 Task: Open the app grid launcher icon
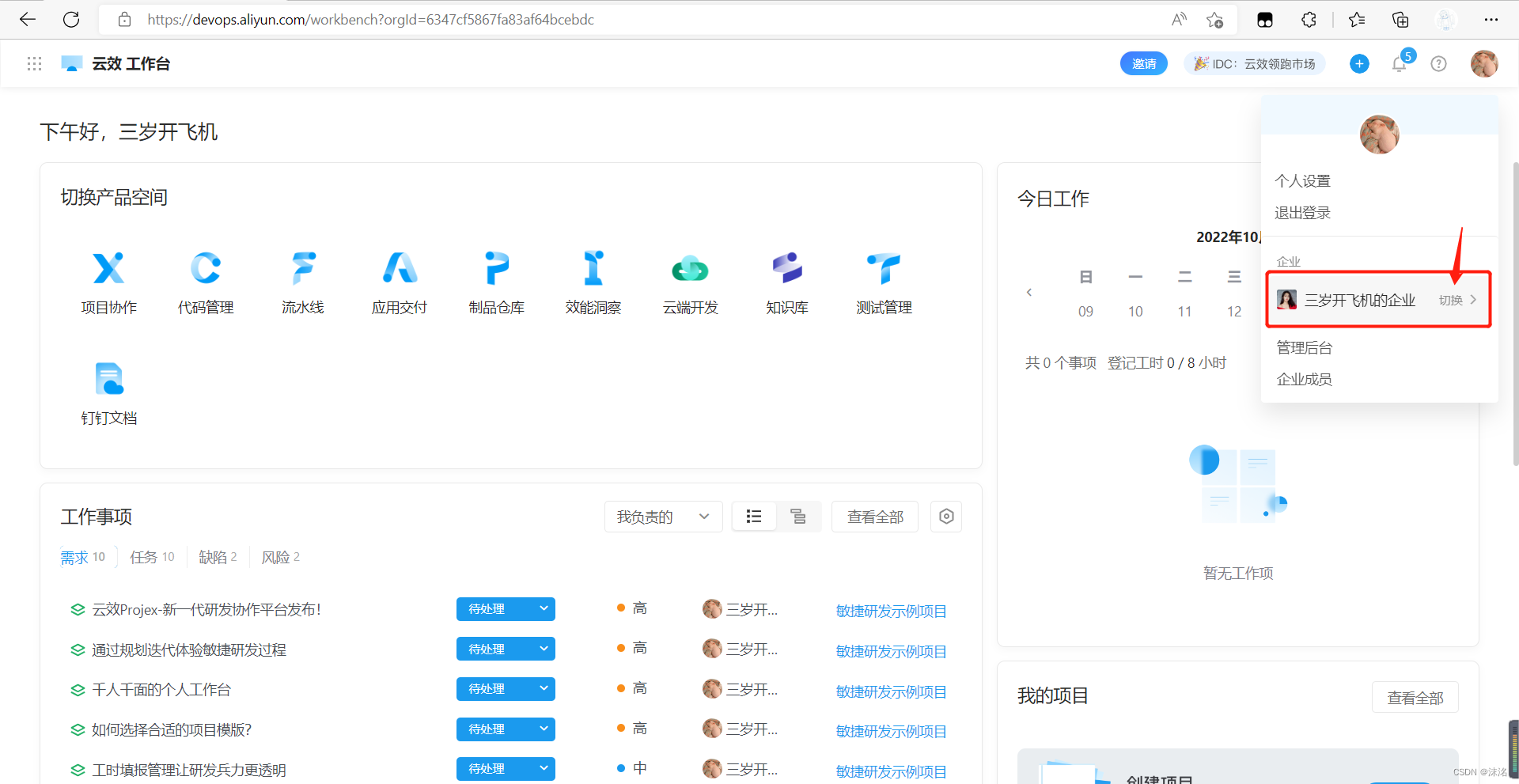pos(34,63)
